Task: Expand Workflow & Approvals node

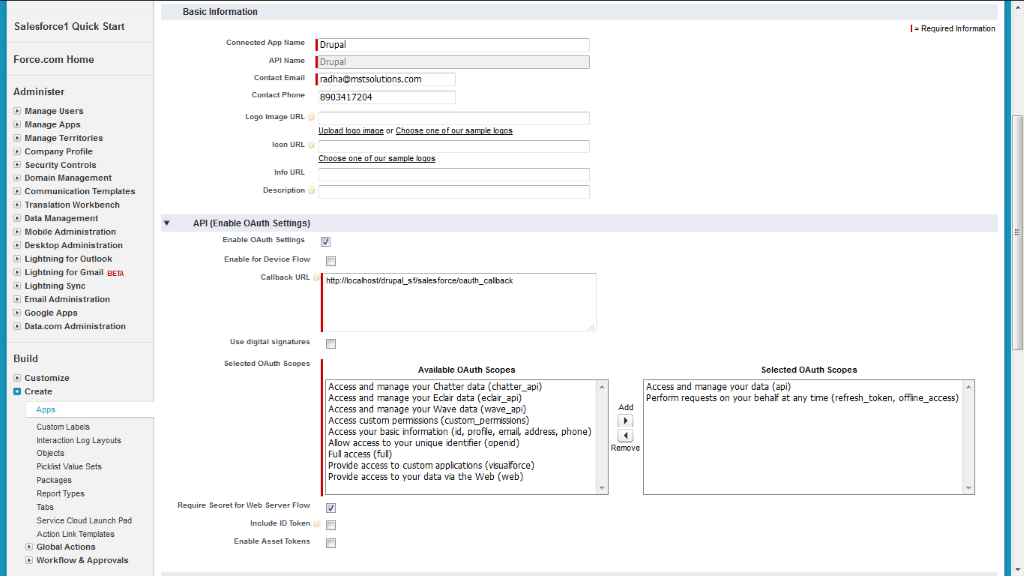Action: (x=29, y=560)
